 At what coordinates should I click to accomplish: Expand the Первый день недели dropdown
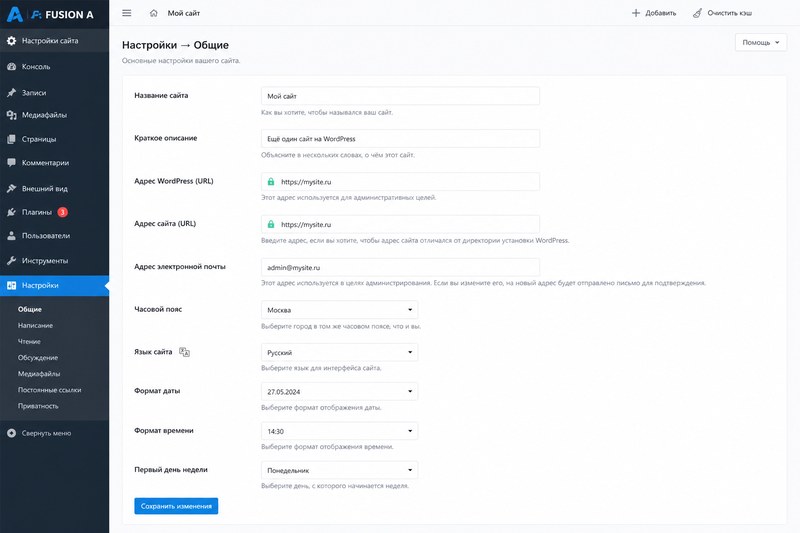339,470
